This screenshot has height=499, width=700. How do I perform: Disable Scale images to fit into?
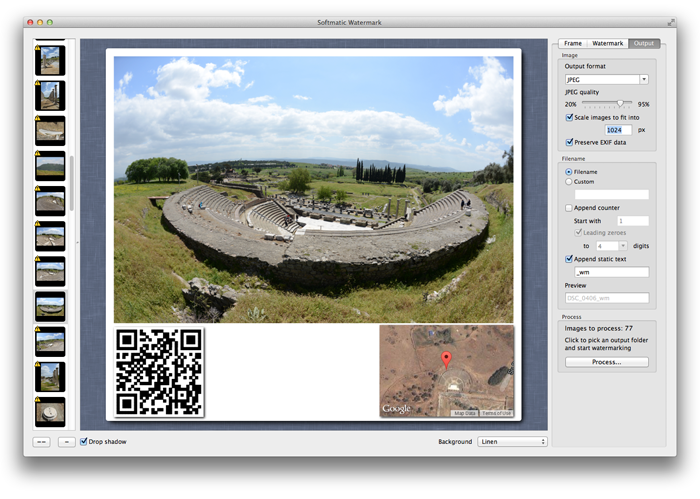[569, 117]
